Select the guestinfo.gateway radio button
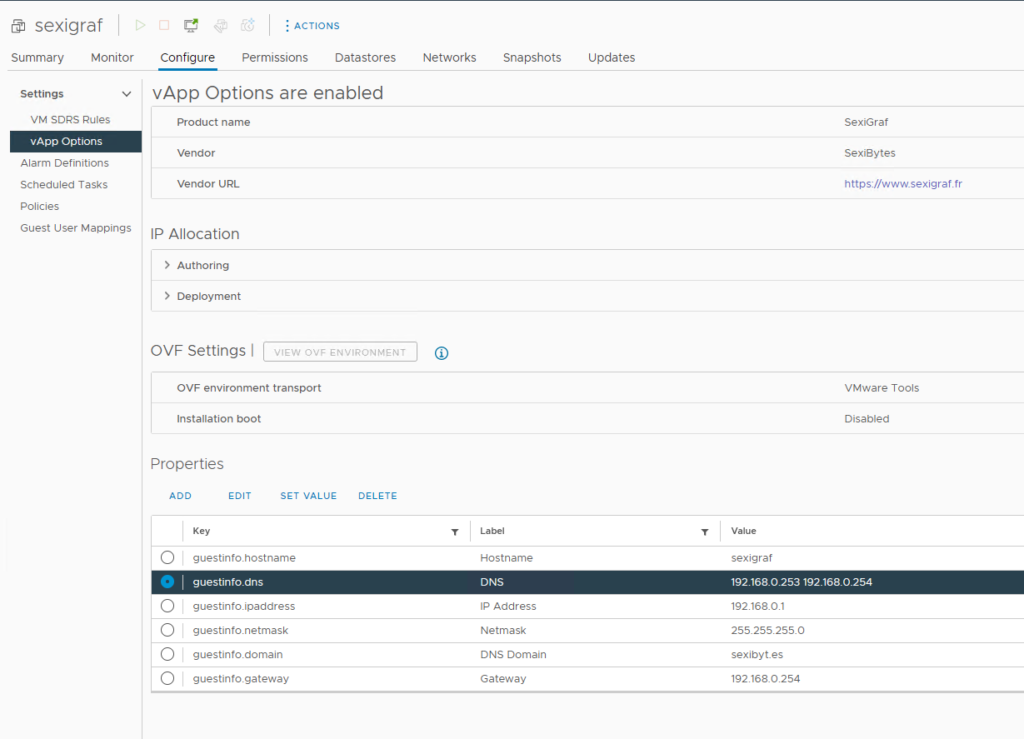This screenshot has height=739, width=1024. click(167, 678)
